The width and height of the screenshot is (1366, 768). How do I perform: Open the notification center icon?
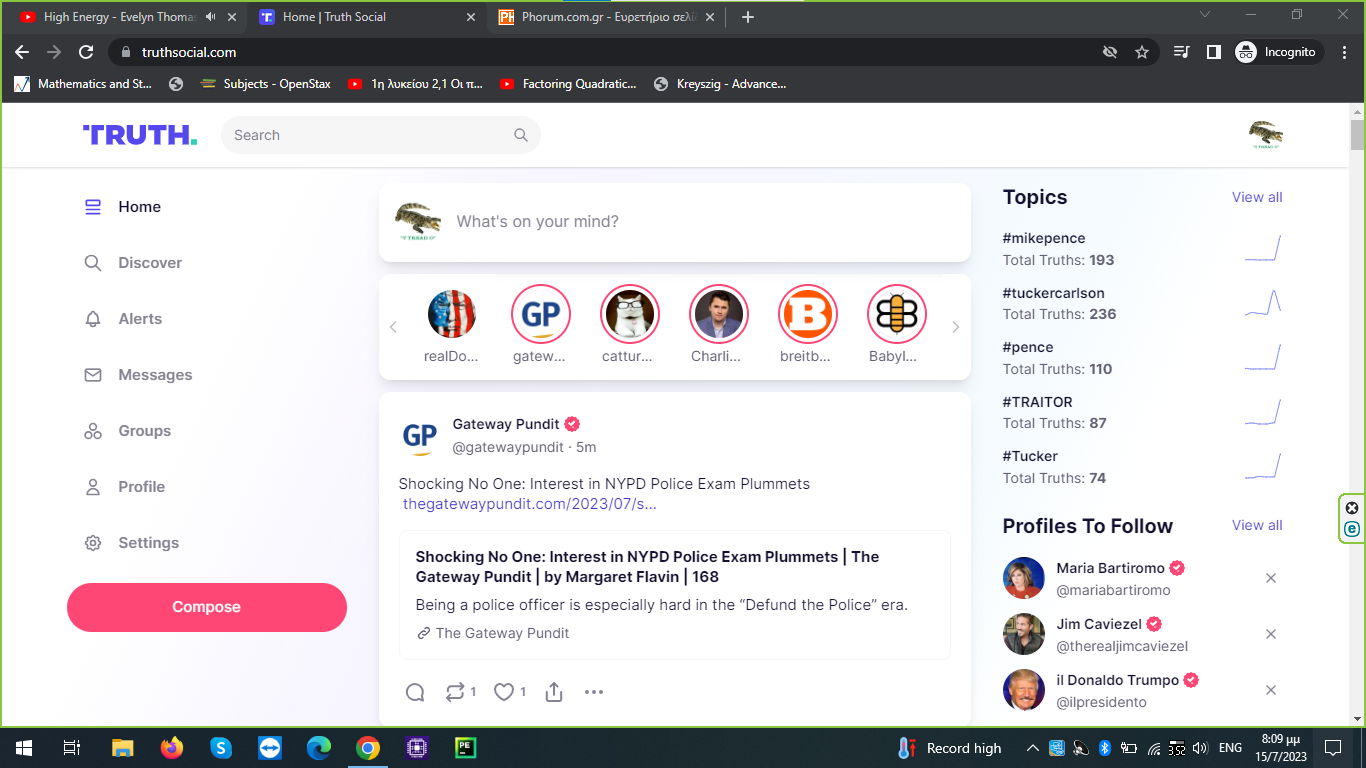point(1332,748)
